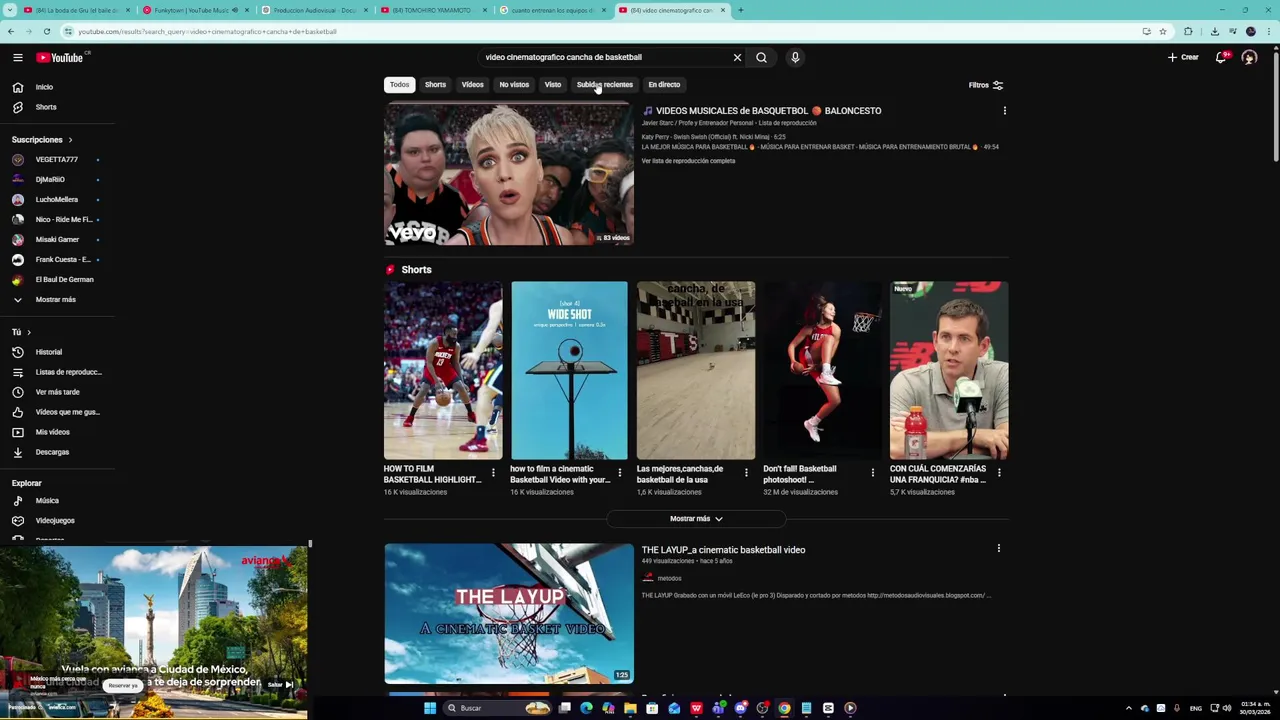Open the Filtros dropdown
Screen dimensions: 1280x720
(x=985, y=85)
